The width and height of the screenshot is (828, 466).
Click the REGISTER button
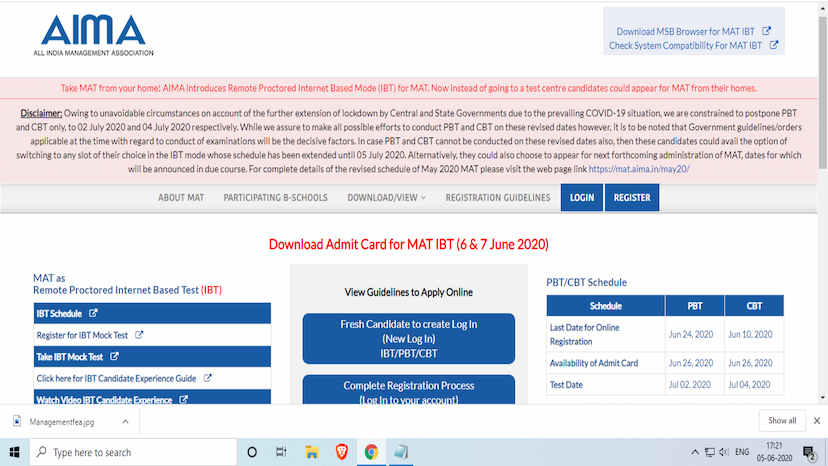click(x=632, y=198)
